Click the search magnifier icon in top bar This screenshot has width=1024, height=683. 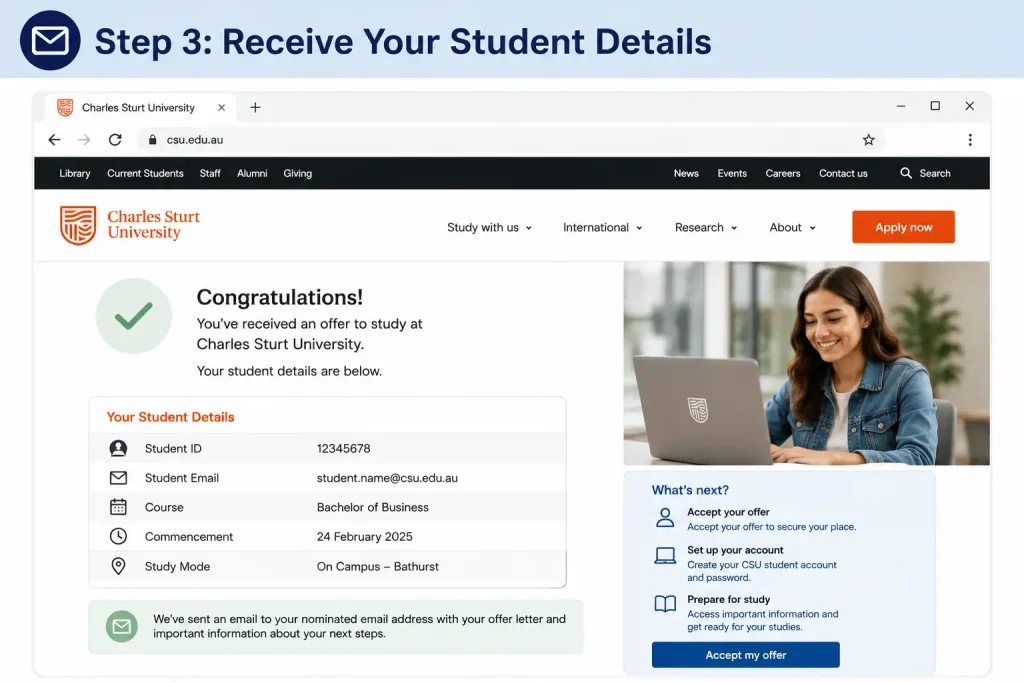[906, 173]
